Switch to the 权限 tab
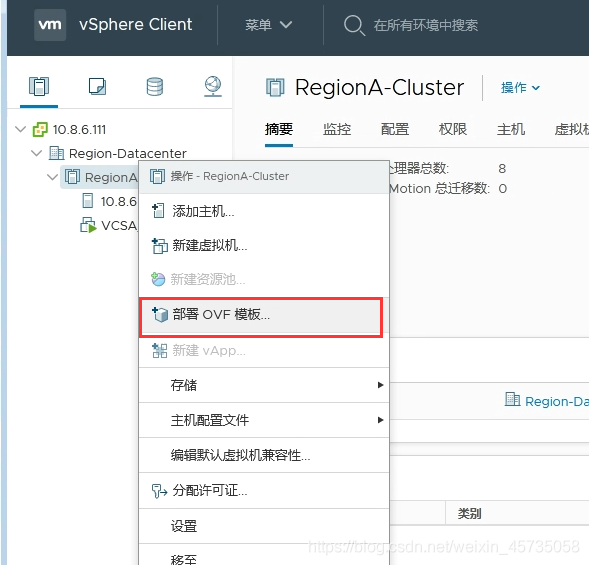Screen dimensions: 589x565 (x=453, y=129)
